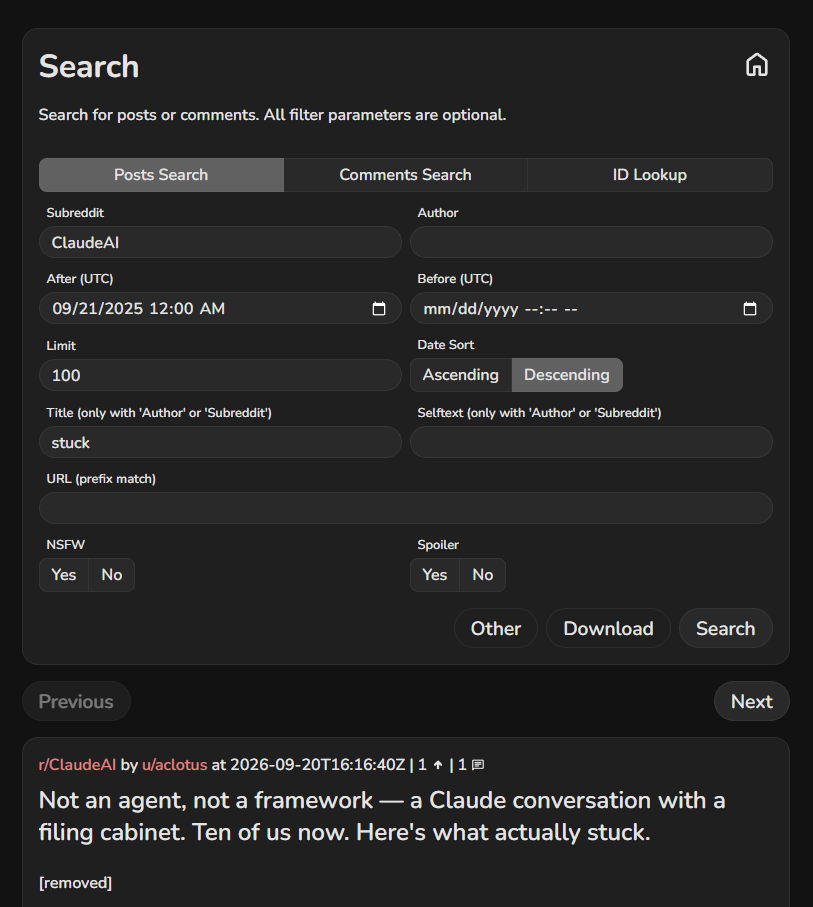Select No for Spoiler filter
Screen dimensions: 813x907
click(483, 574)
